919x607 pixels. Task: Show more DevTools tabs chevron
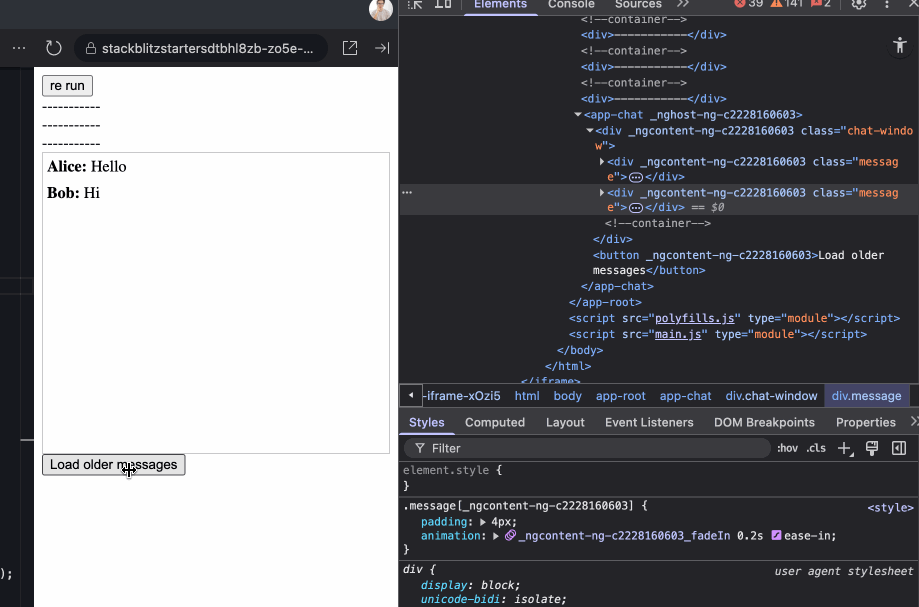(683, 4)
